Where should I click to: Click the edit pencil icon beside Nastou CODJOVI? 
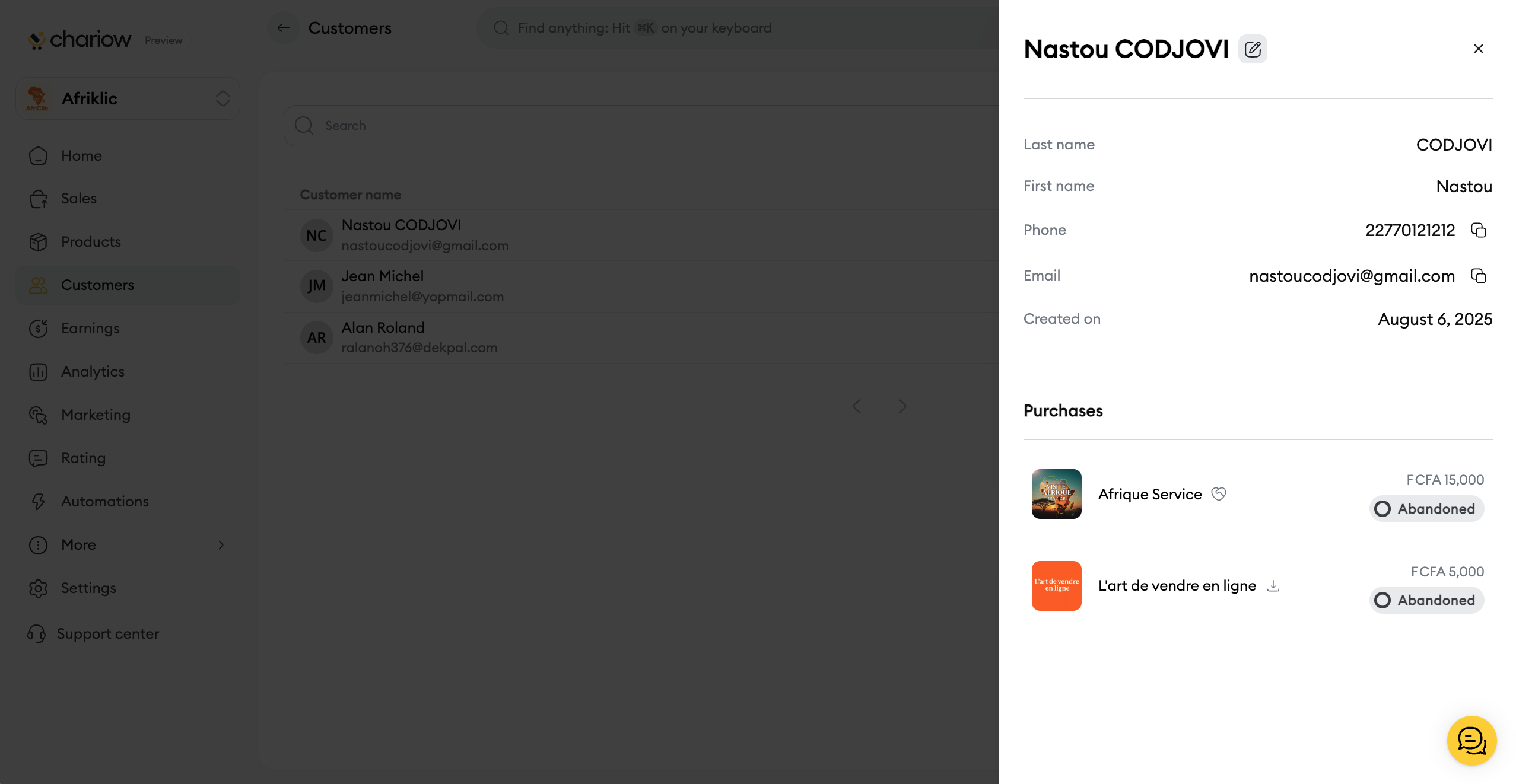1252,49
